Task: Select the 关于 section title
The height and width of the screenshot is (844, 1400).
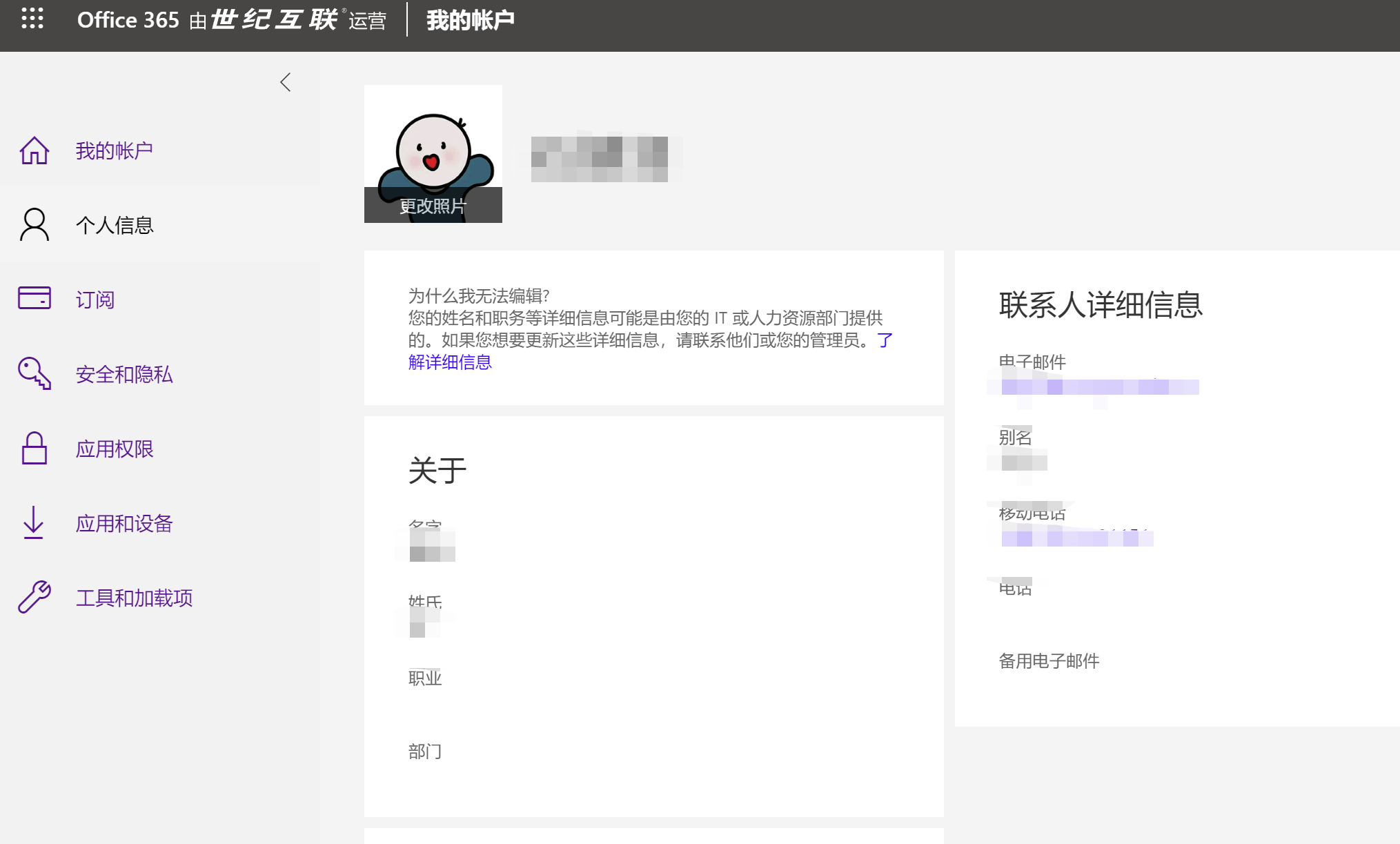Action: pos(436,470)
